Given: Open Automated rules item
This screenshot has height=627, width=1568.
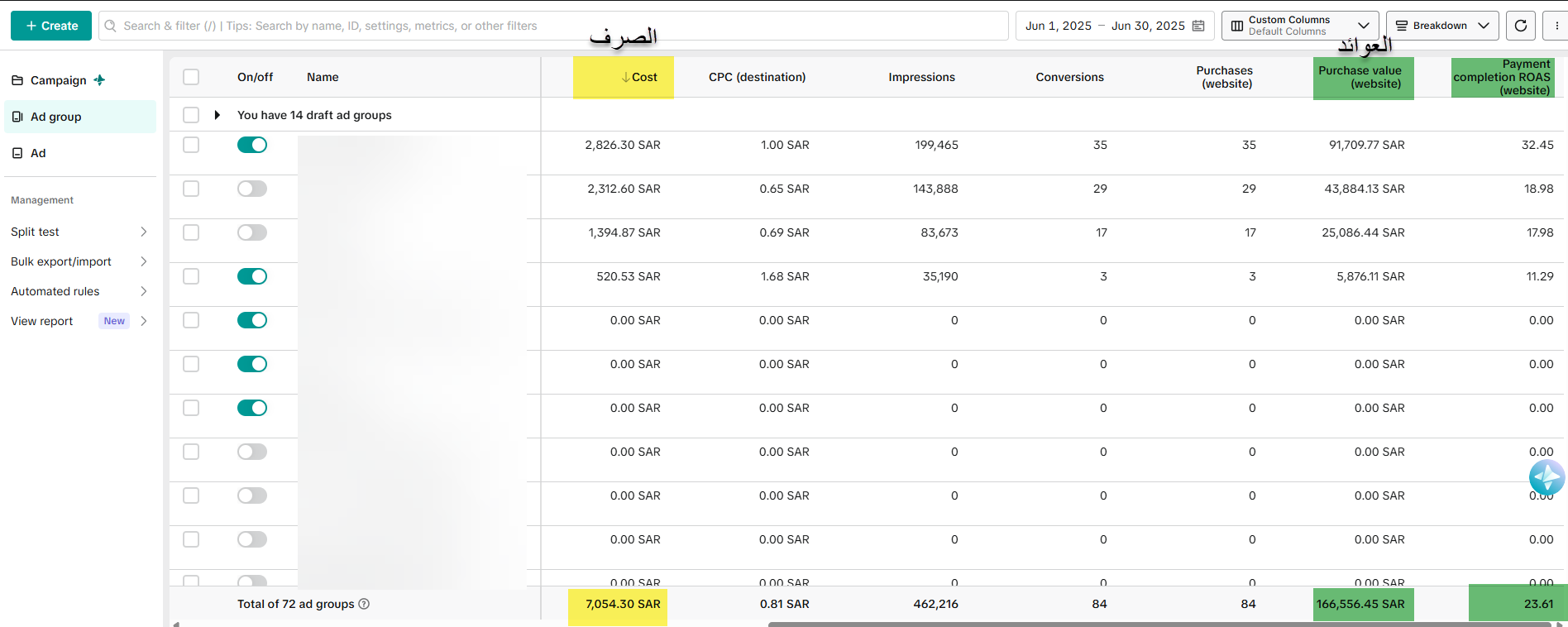Looking at the screenshot, I should pyautogui.click(x=55, y=291).
